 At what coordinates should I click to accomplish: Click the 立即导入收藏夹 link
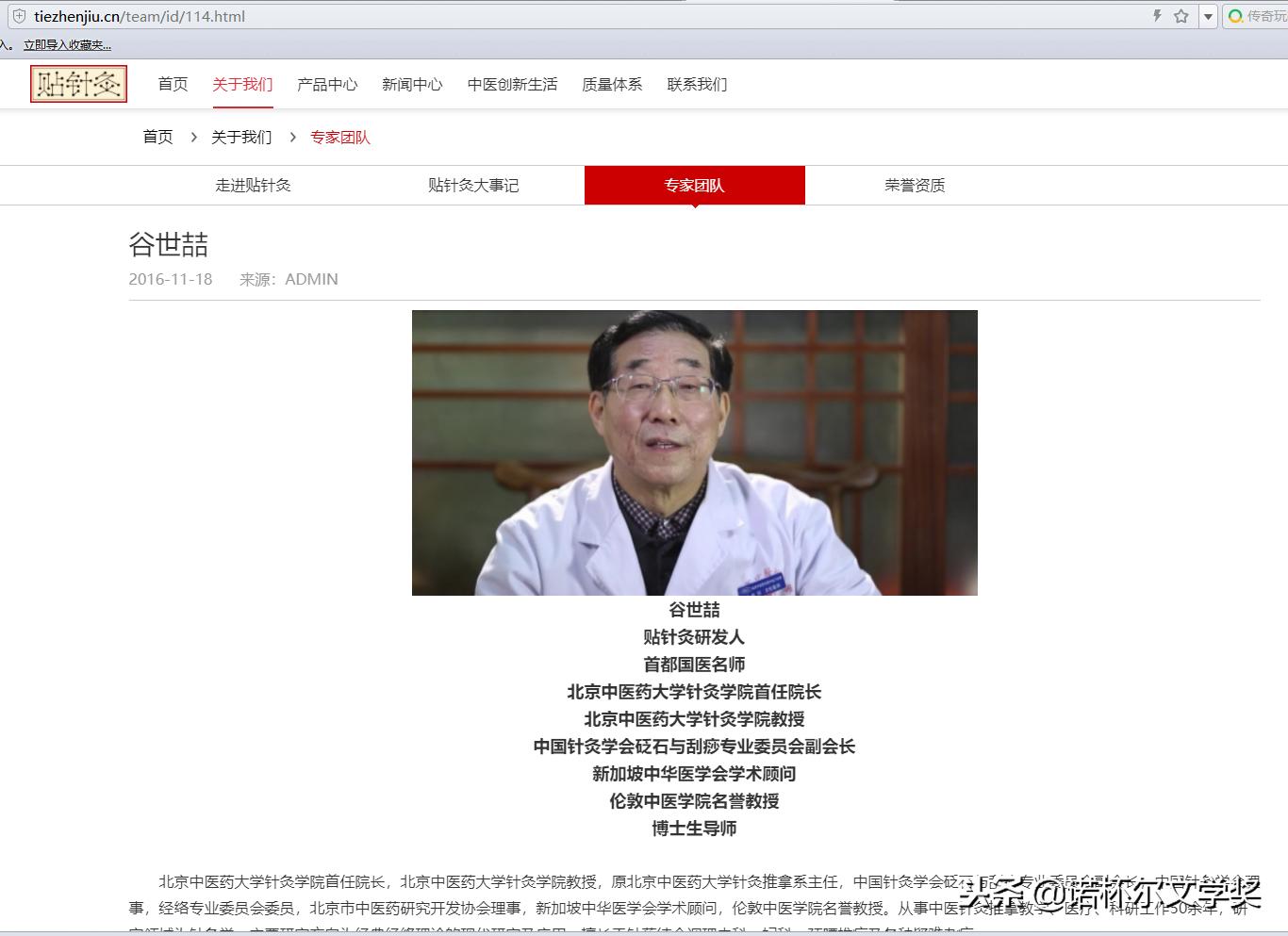pos(65,43)
